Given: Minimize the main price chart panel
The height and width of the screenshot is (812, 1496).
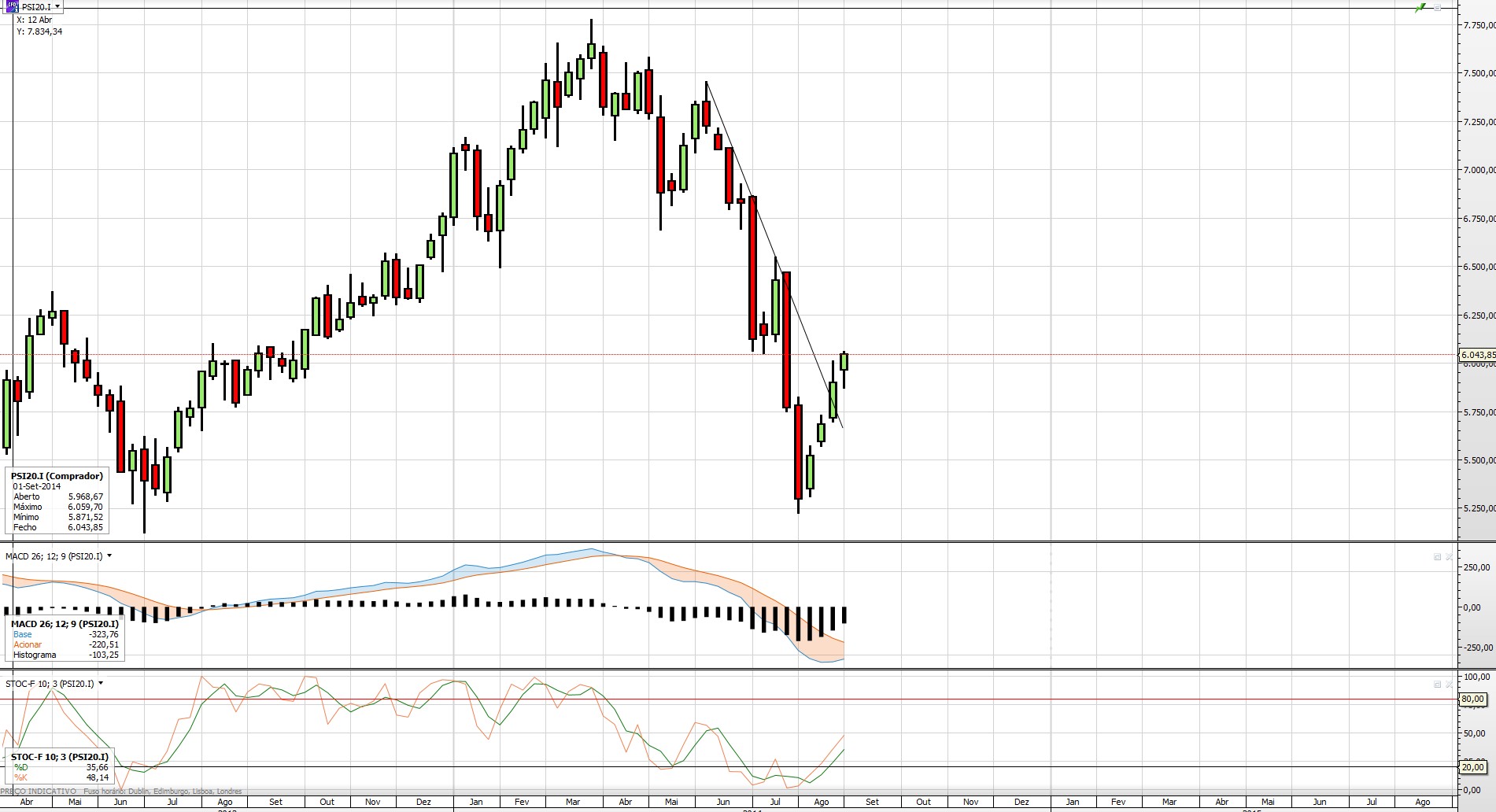Looking at the screenshot, I should pos(1438,8).
